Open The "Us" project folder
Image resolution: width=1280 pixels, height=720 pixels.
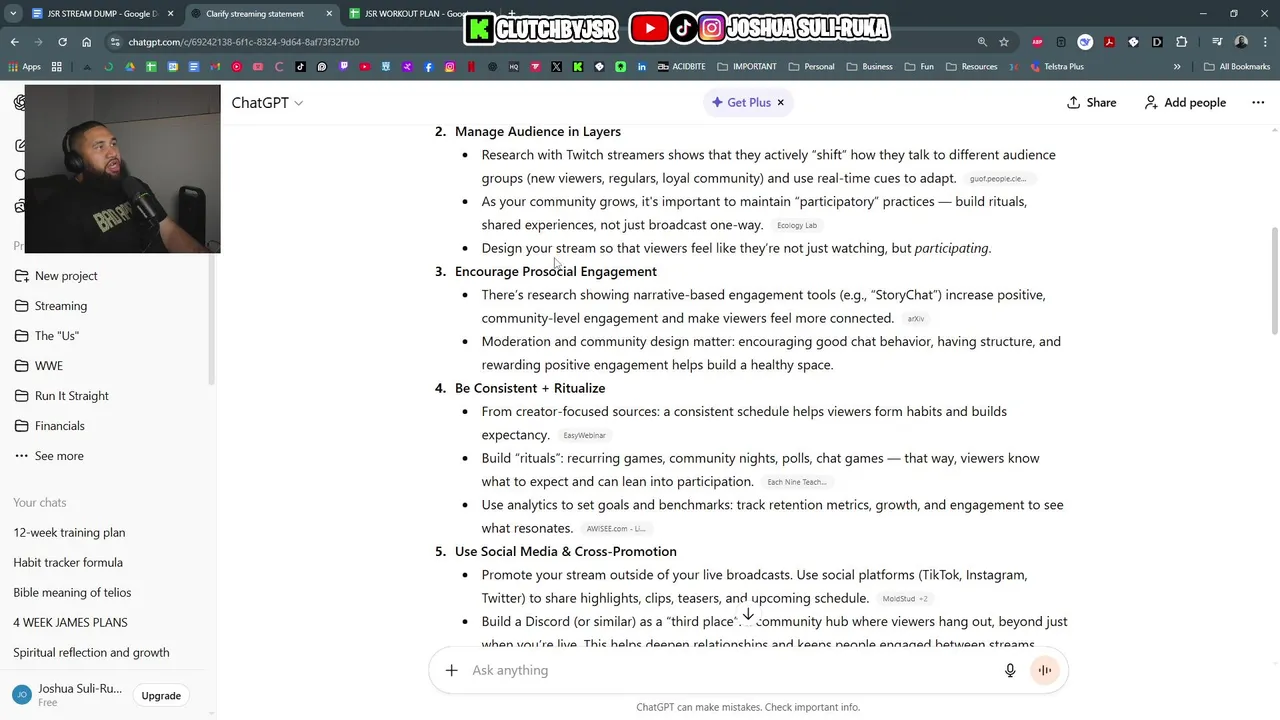(x=57, y=336)
